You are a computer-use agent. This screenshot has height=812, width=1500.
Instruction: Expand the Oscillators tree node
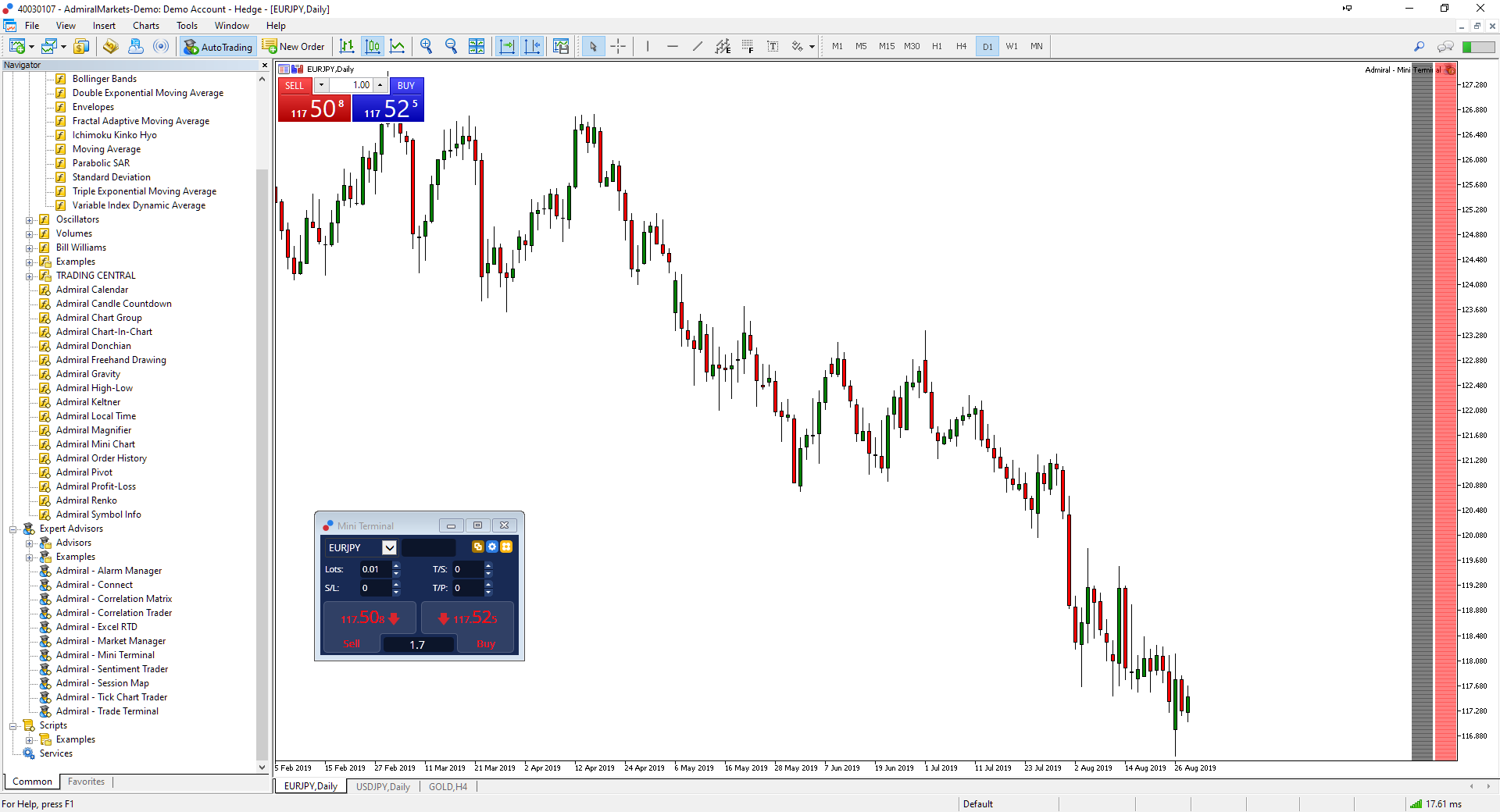tap(30, 220)
